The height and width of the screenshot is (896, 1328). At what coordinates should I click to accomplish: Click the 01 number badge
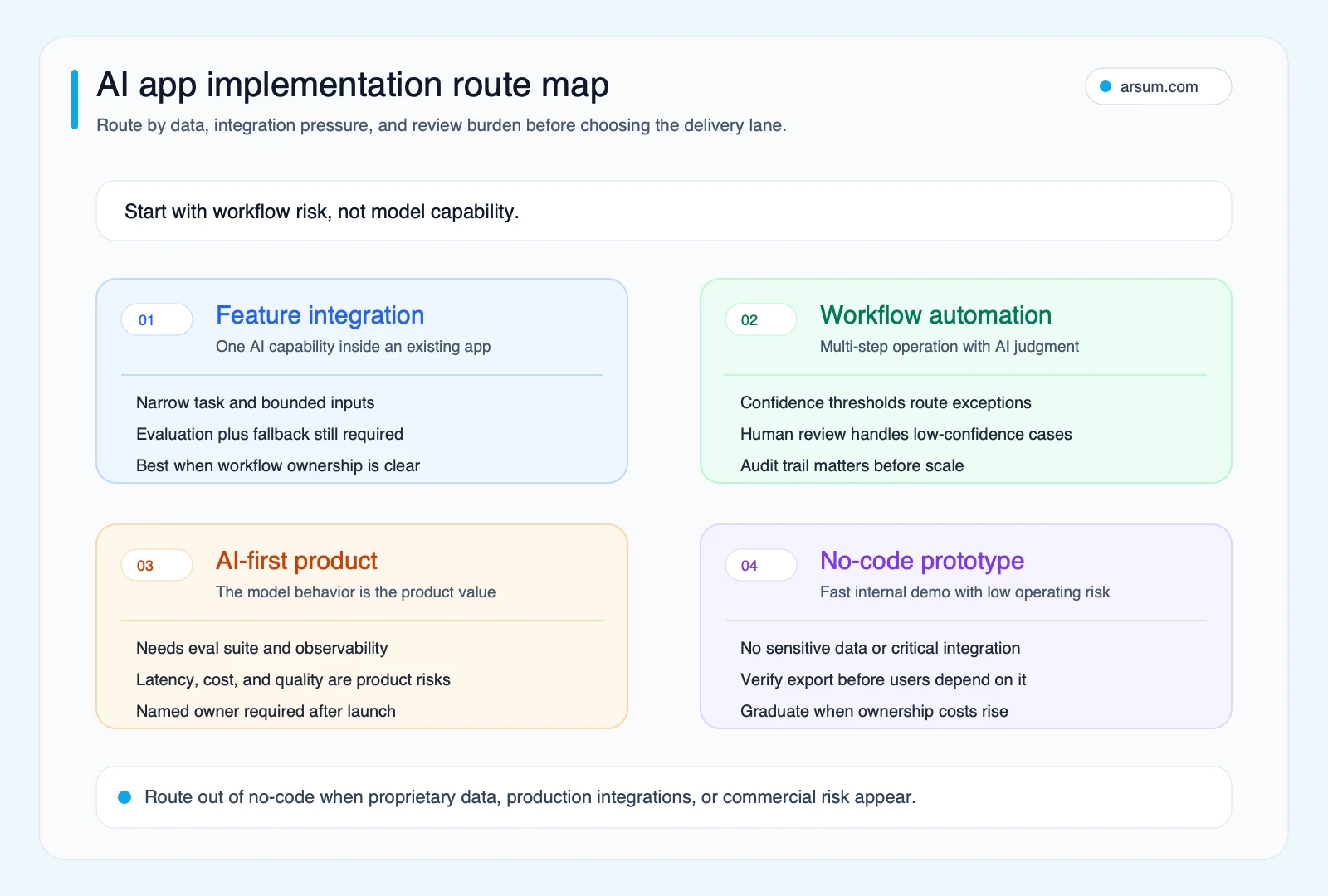157,319
